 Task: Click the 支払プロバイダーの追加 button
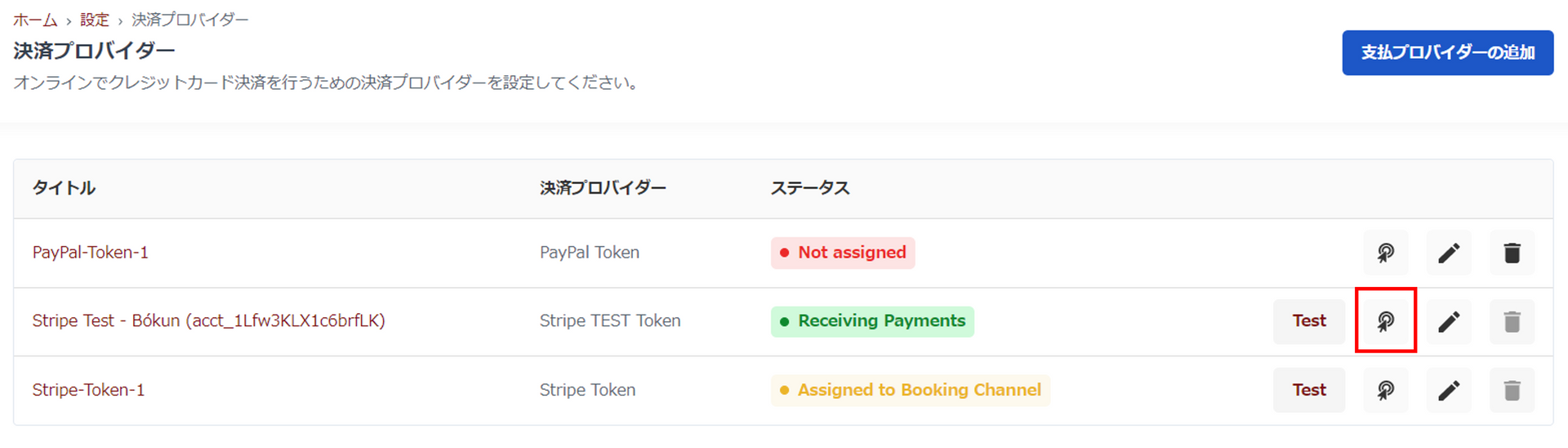tap(1447, 53)
